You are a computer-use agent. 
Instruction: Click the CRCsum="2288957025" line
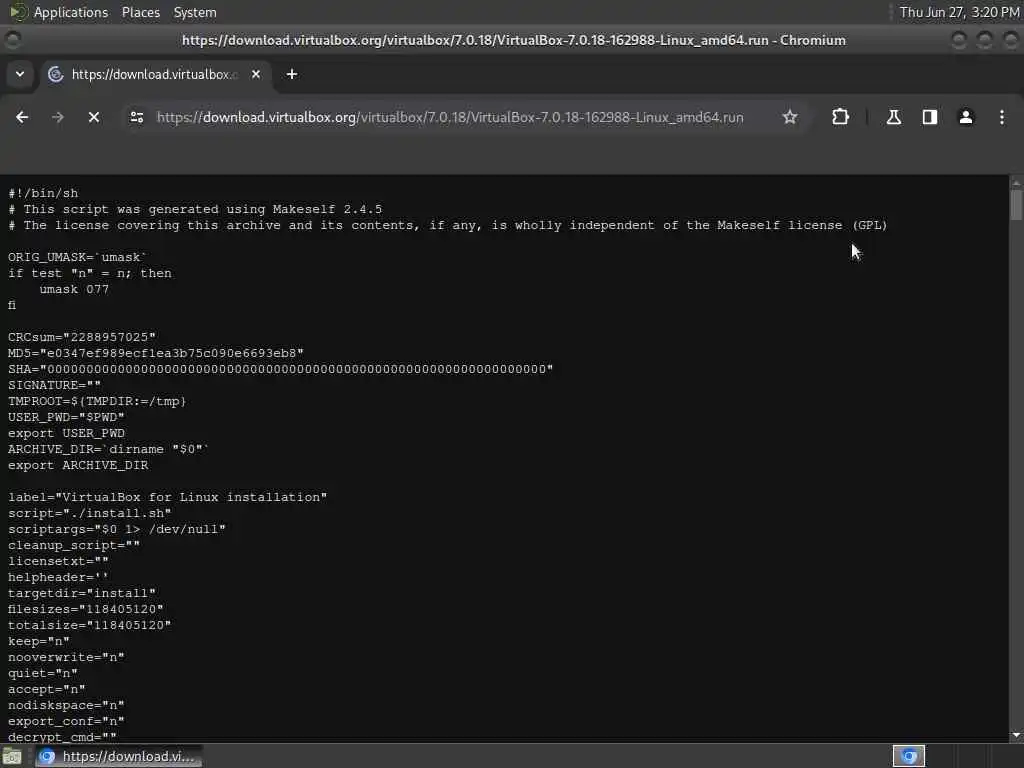[82, 337]
